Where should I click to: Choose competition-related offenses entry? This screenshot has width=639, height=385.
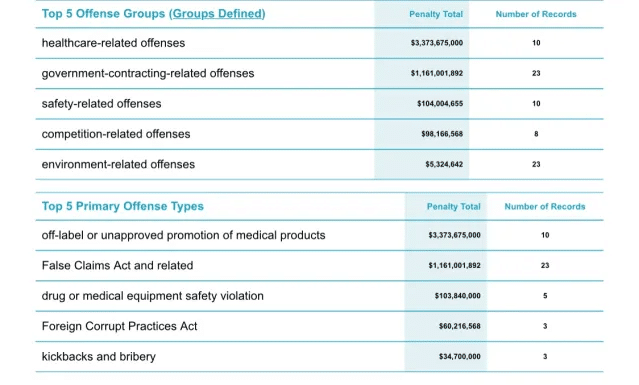(x=116, y=134)
